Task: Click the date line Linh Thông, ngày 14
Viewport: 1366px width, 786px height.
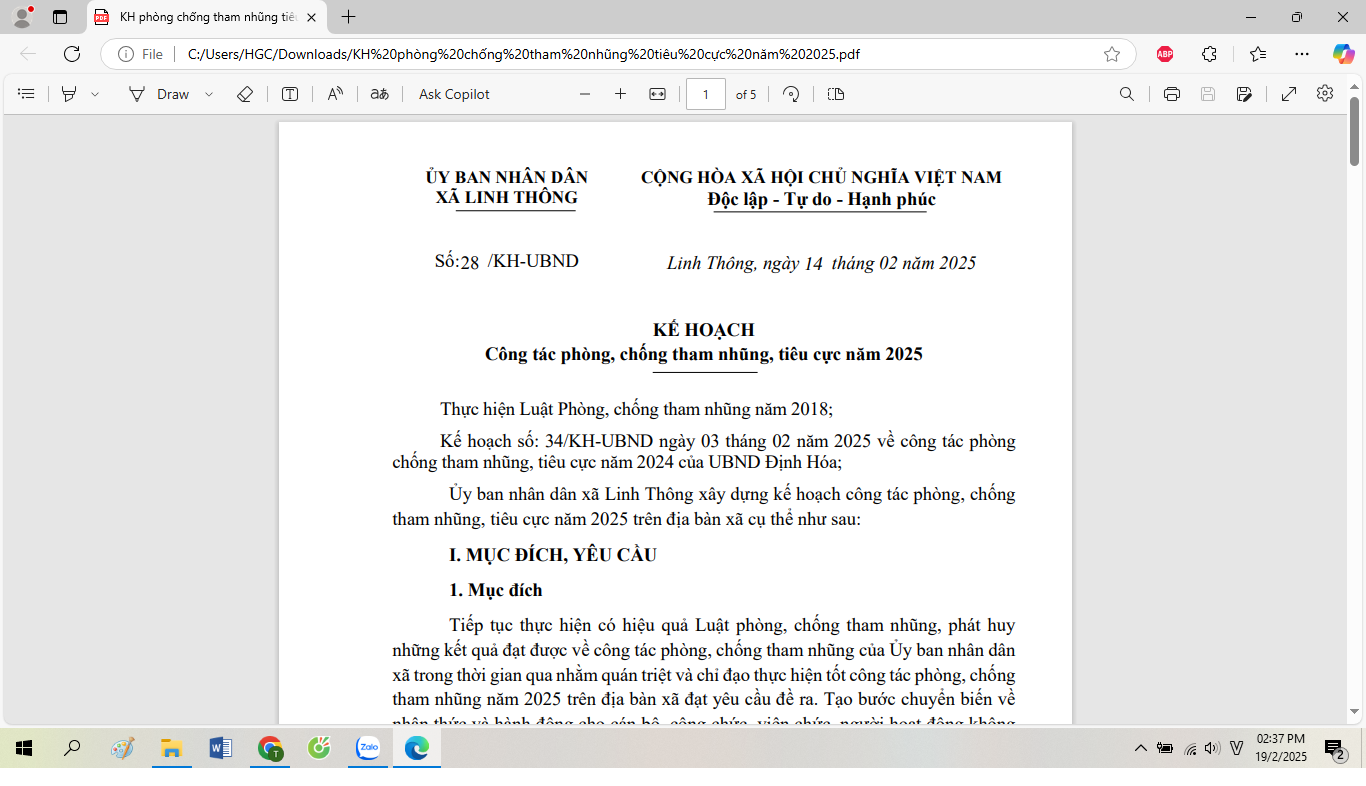Action: click(821, 263)
